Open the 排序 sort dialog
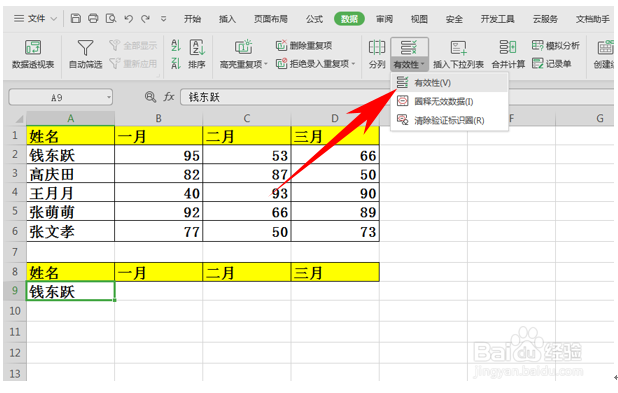 (x=197, y=54)
